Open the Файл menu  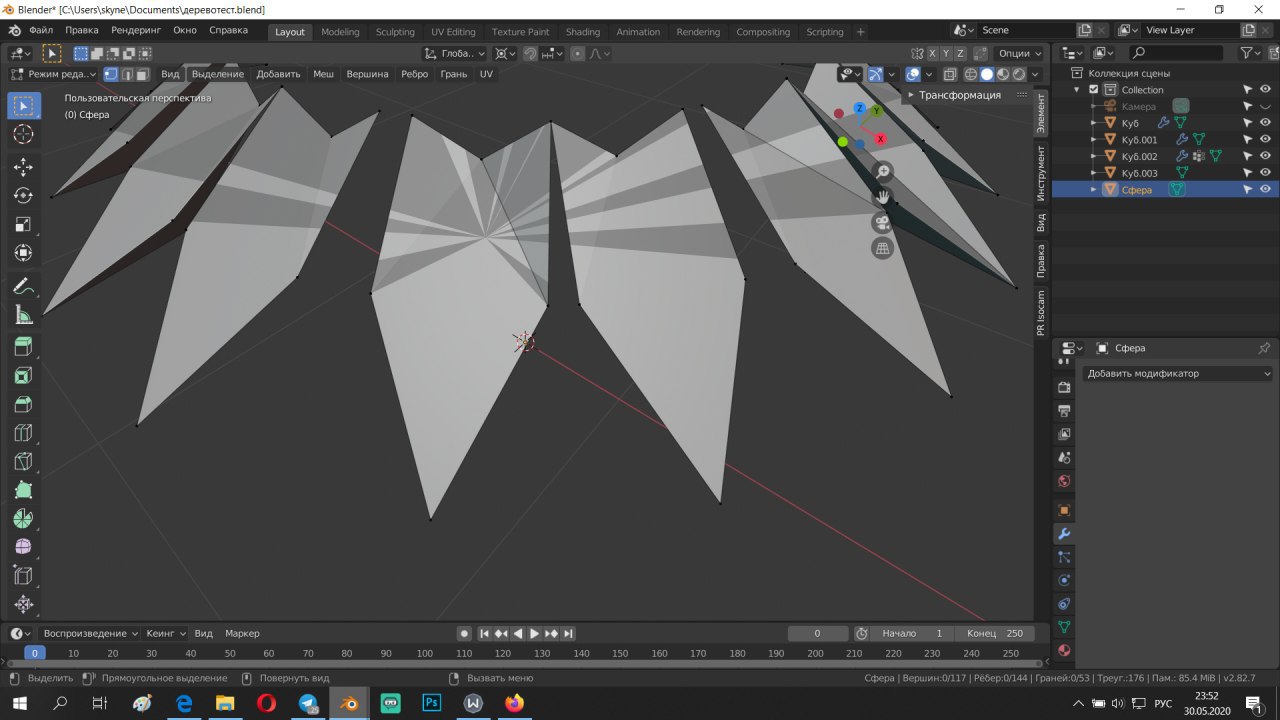click(x=41, y=30)
